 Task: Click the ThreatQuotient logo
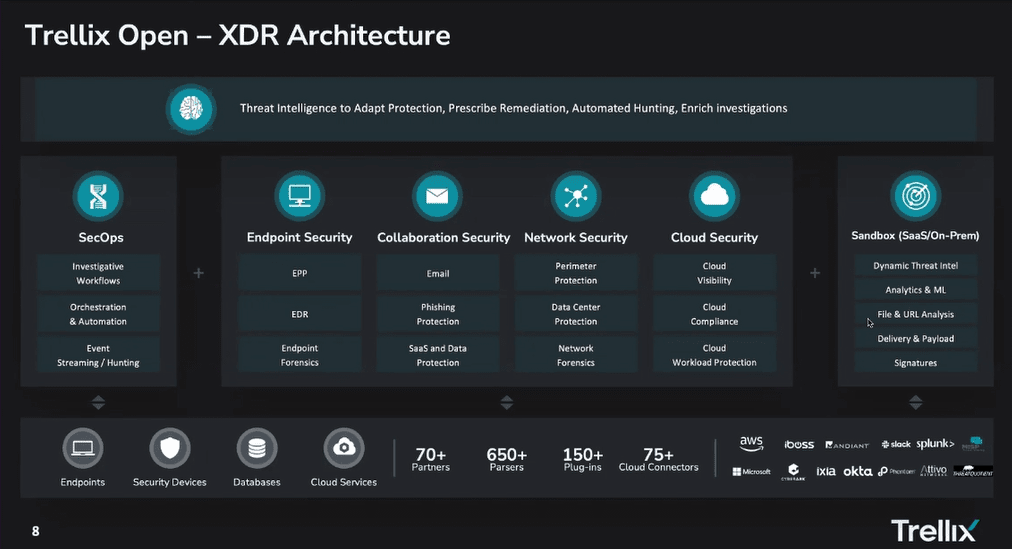click(973, 471)
